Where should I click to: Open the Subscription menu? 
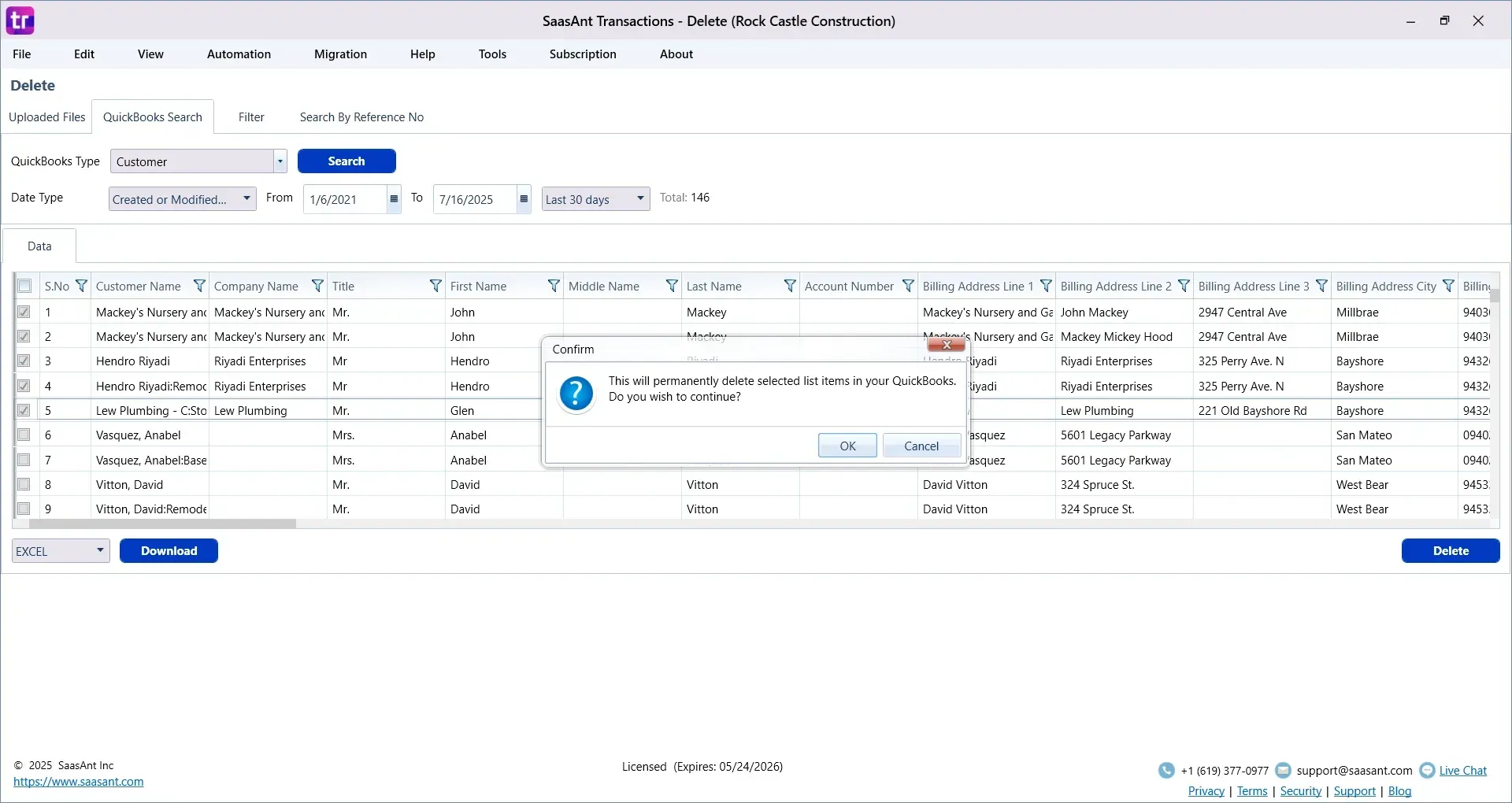[x=583, y=54]
